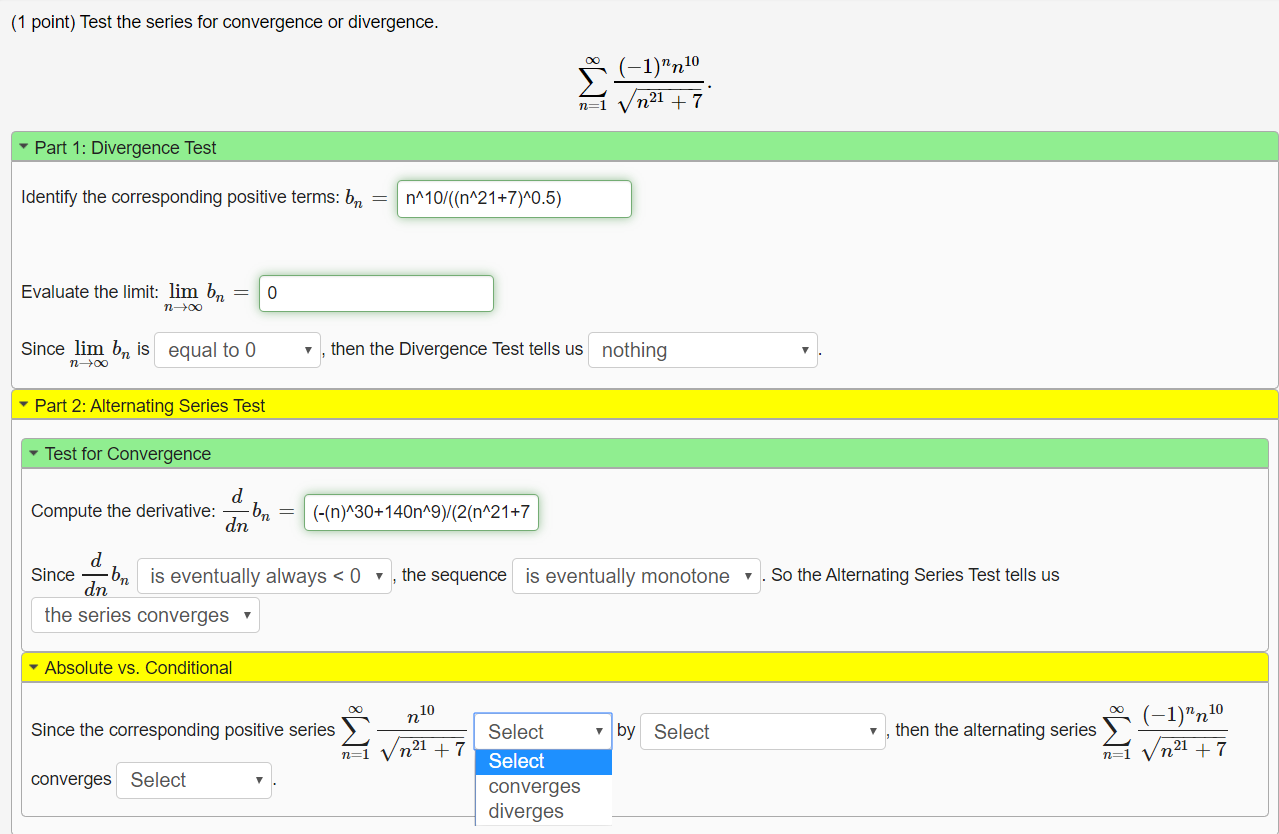Viewport: 1279px width, 834px height.
Task: Click the dropdown arrow on the "equal to 0" selector
Action: [307, 350]
